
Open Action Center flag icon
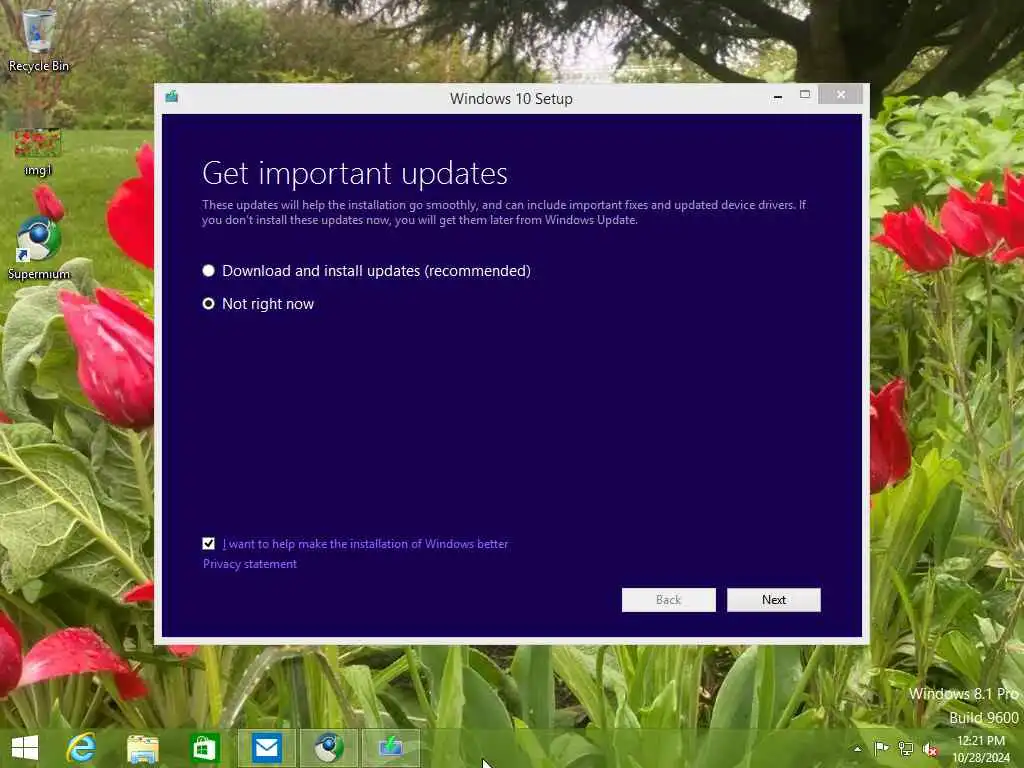881,748
